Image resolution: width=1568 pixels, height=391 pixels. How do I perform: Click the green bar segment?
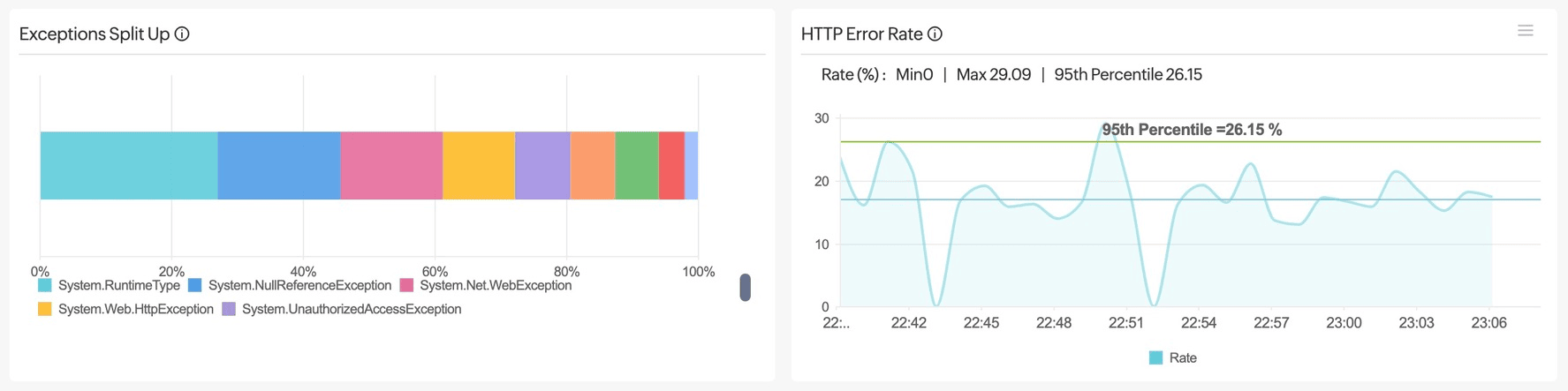point(636,166)
